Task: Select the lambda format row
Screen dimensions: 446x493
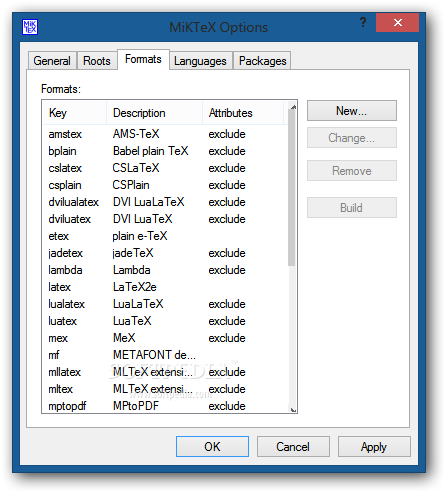Action: [165, 270]
